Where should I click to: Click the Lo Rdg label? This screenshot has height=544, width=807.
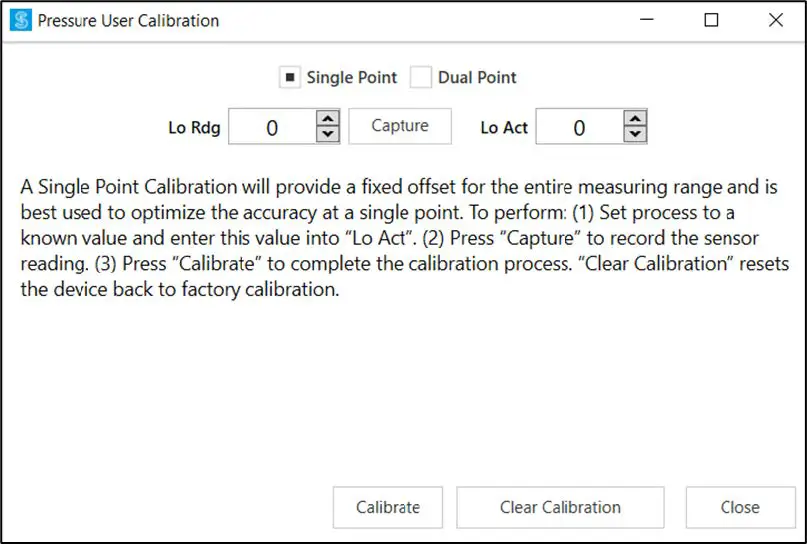(194, 128)
